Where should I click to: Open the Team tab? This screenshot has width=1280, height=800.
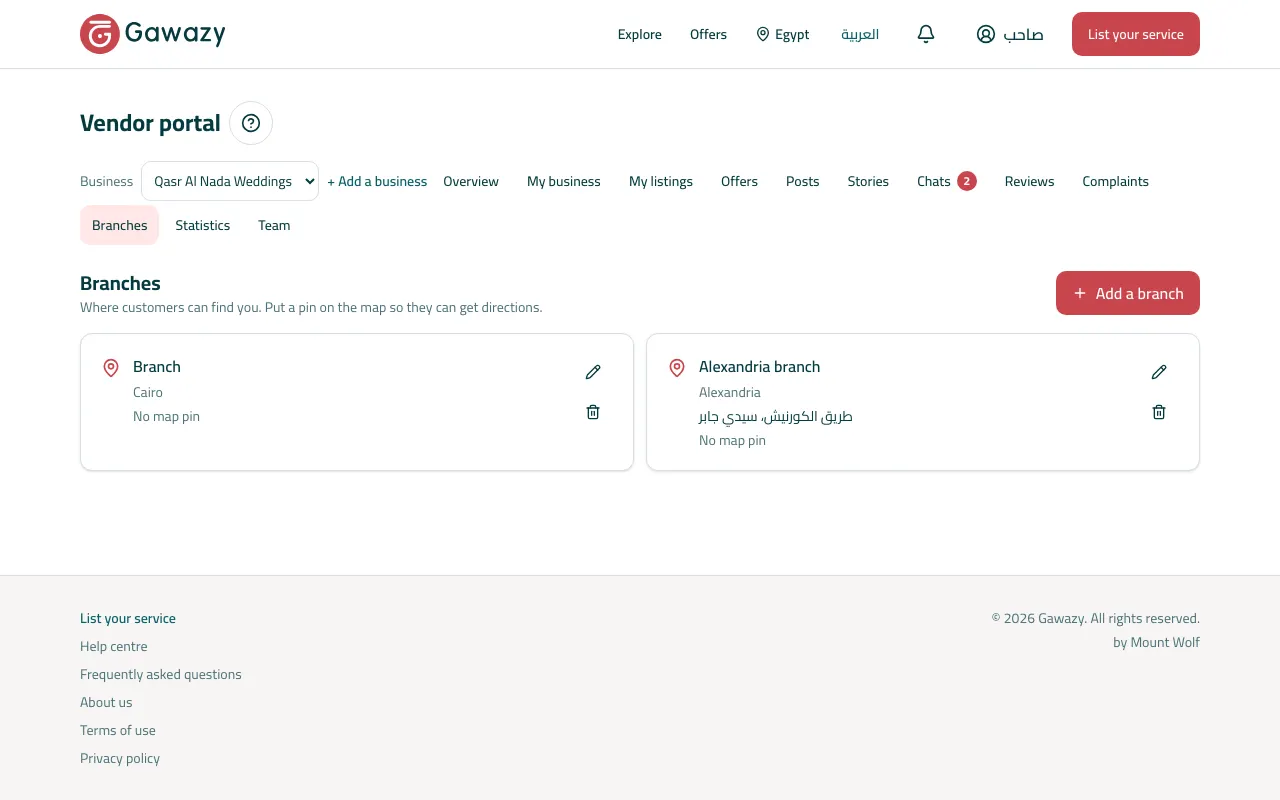pos(274,225)
